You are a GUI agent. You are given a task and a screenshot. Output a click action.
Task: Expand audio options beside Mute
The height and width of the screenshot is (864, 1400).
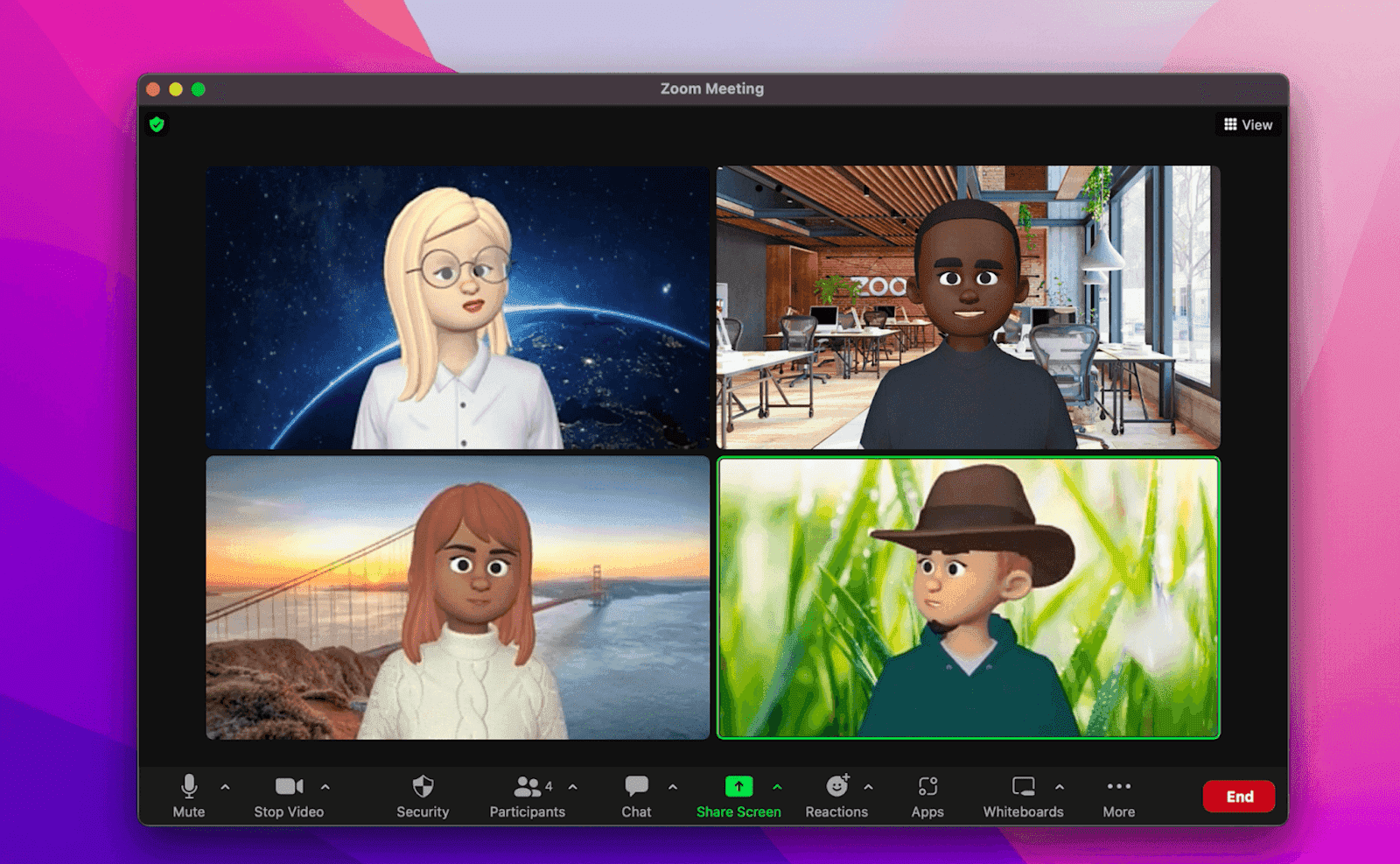pos(223,787)
